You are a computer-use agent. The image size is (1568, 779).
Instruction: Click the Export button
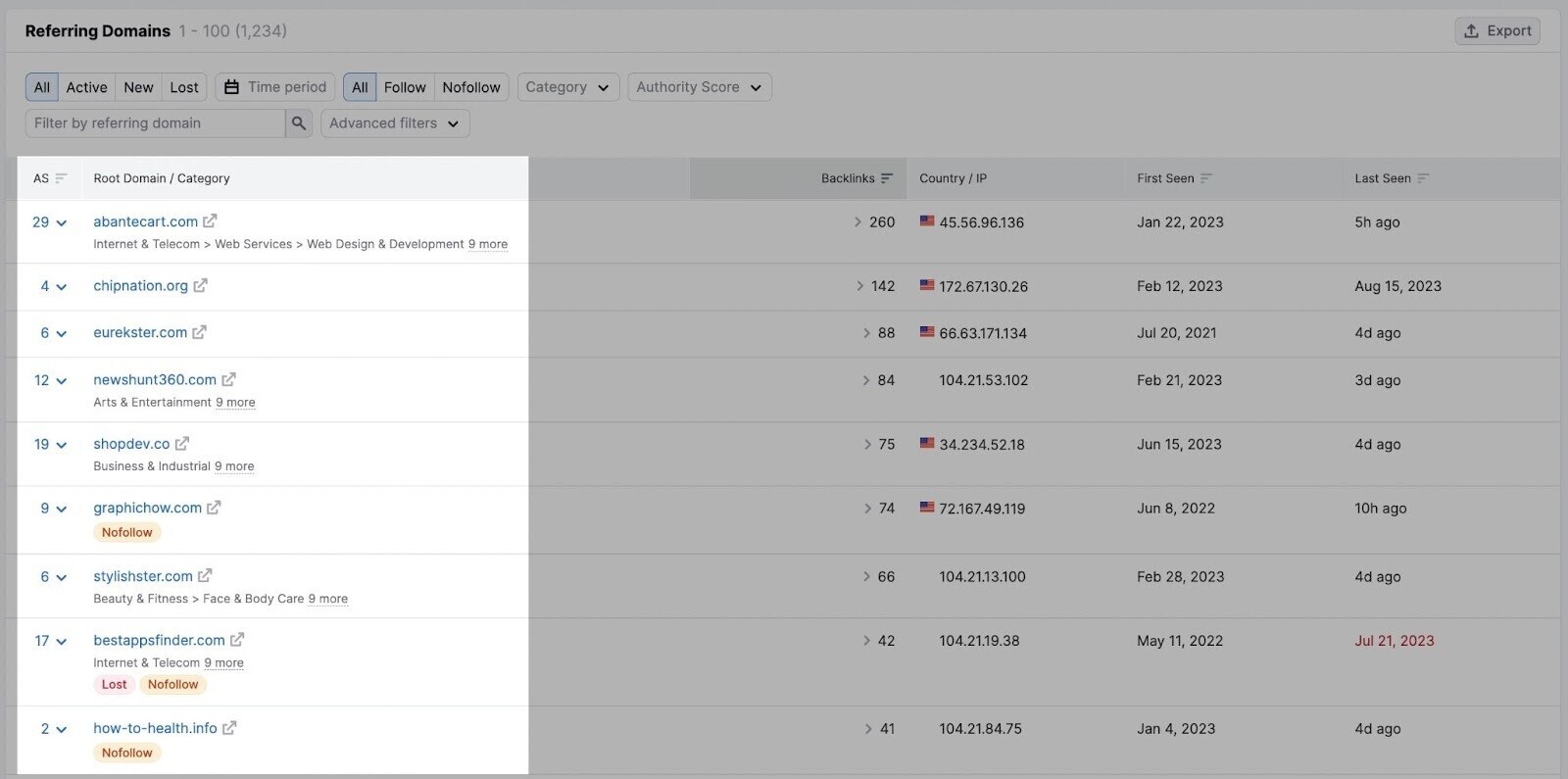tap(1497, 31)
